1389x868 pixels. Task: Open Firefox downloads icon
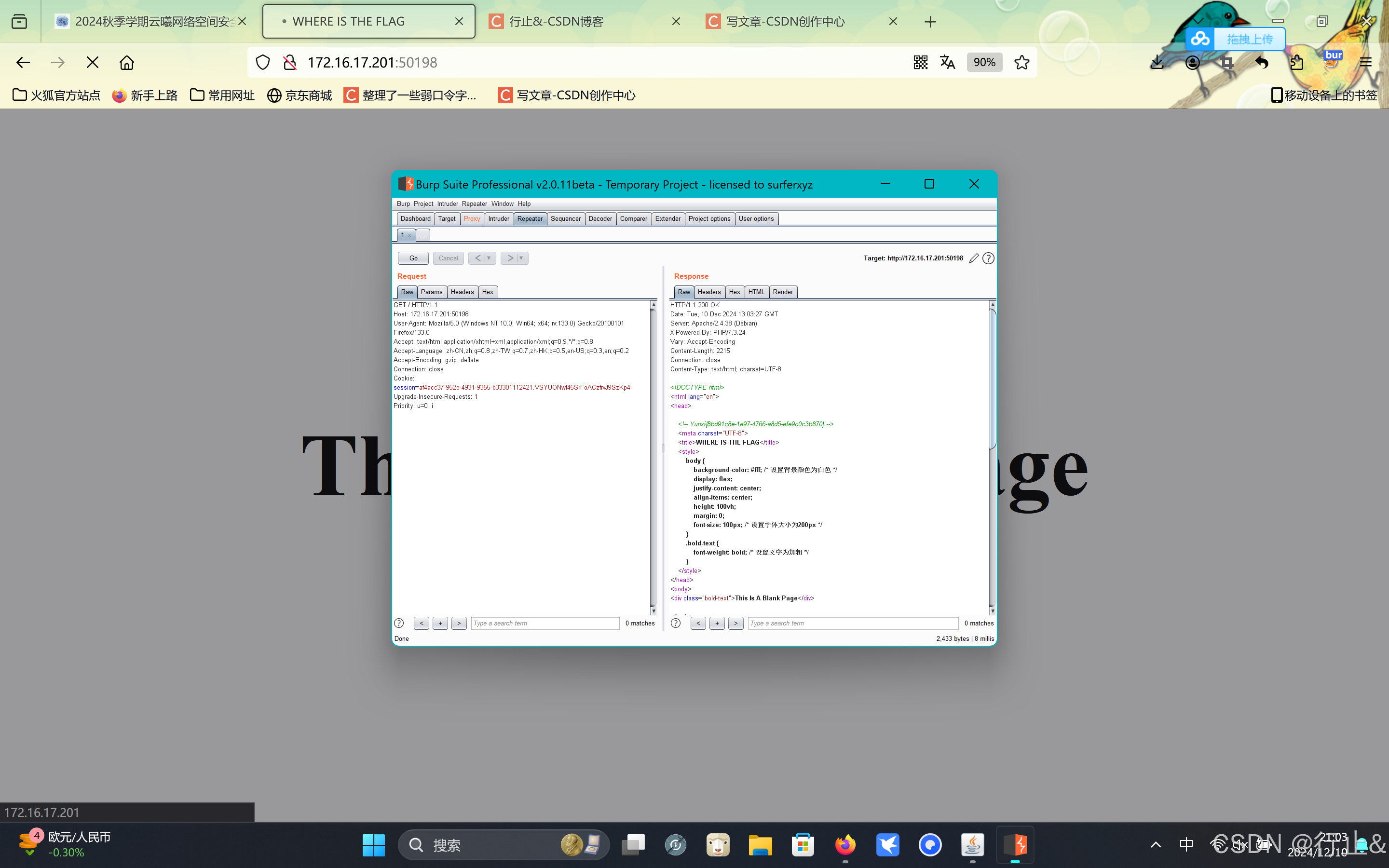coord(1157,63)
